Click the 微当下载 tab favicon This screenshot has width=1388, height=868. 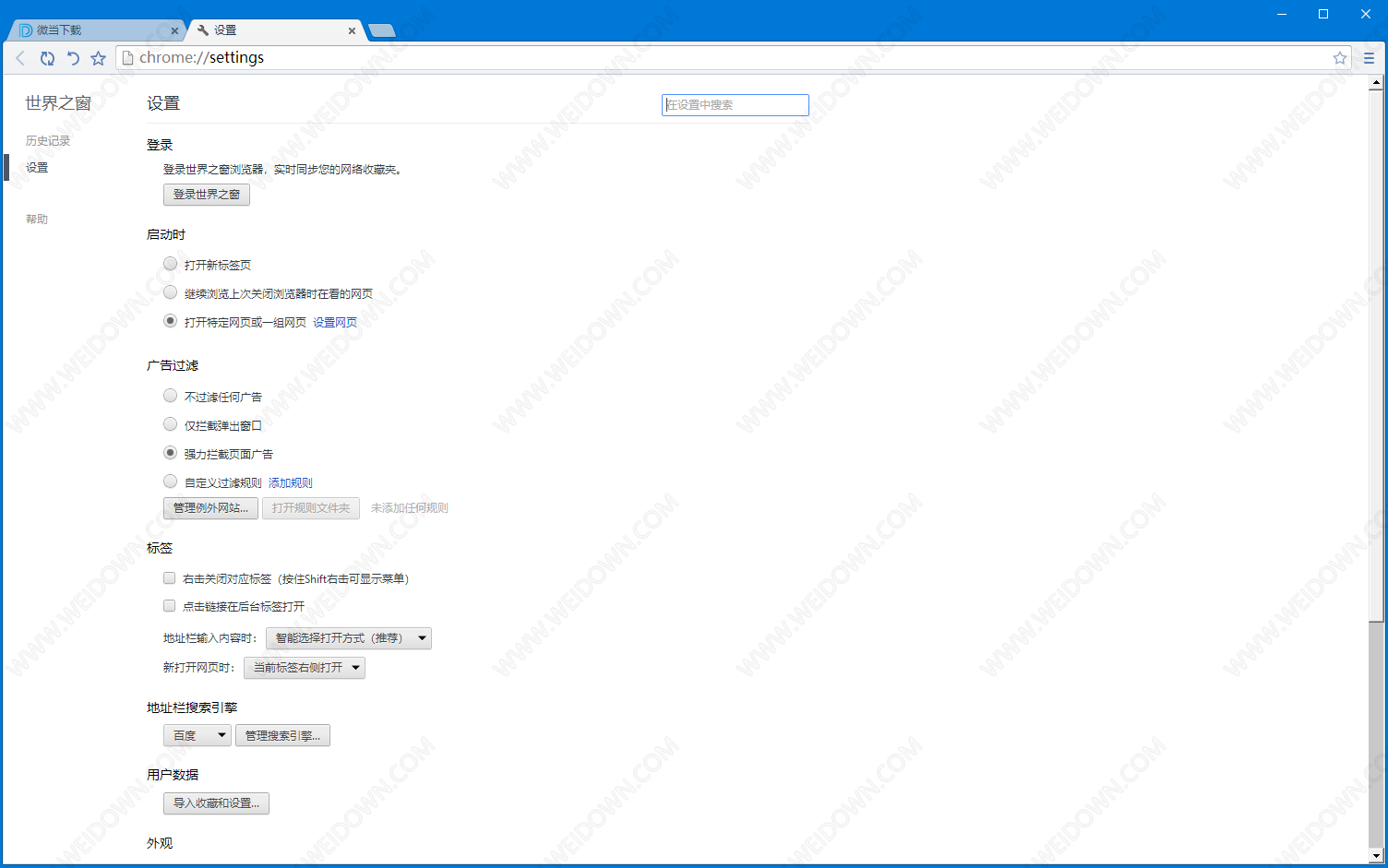point(26,30)
